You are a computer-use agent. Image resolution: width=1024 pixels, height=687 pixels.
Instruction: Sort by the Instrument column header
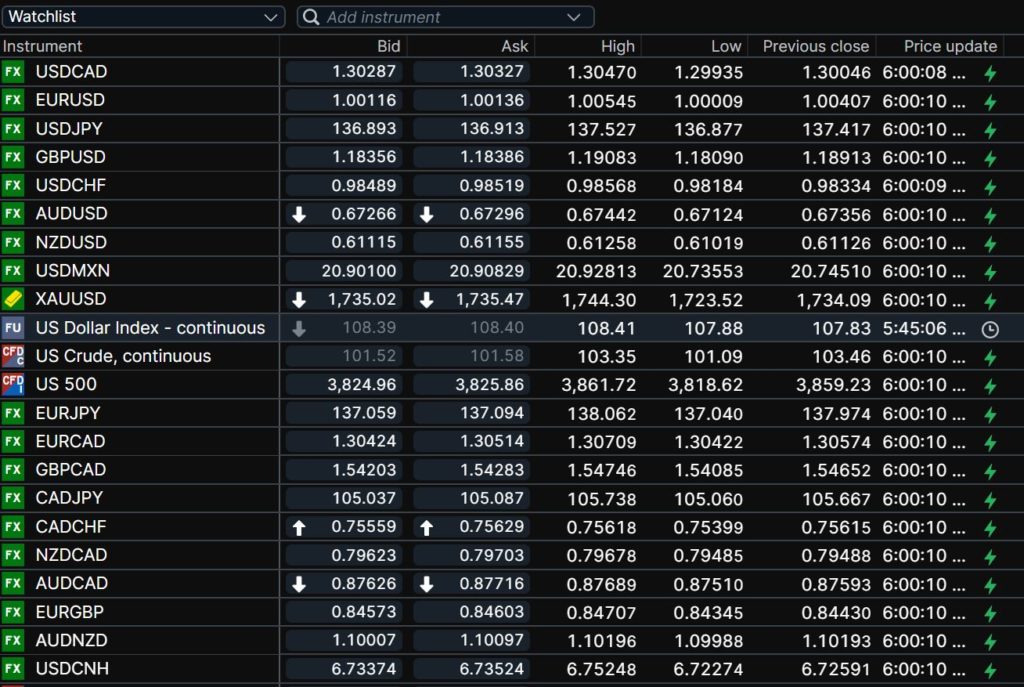(43, 46)
